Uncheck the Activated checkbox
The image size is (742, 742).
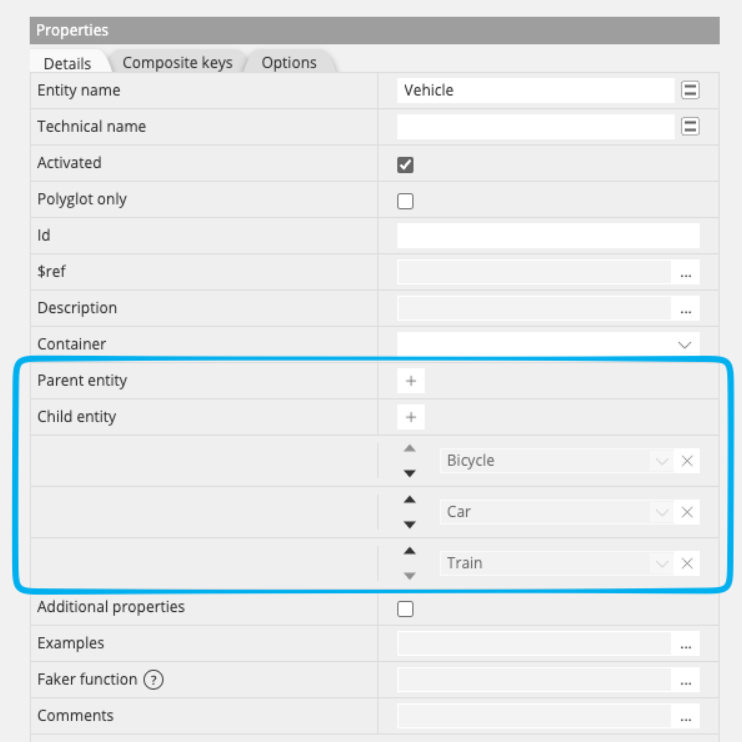click(405, 165)
